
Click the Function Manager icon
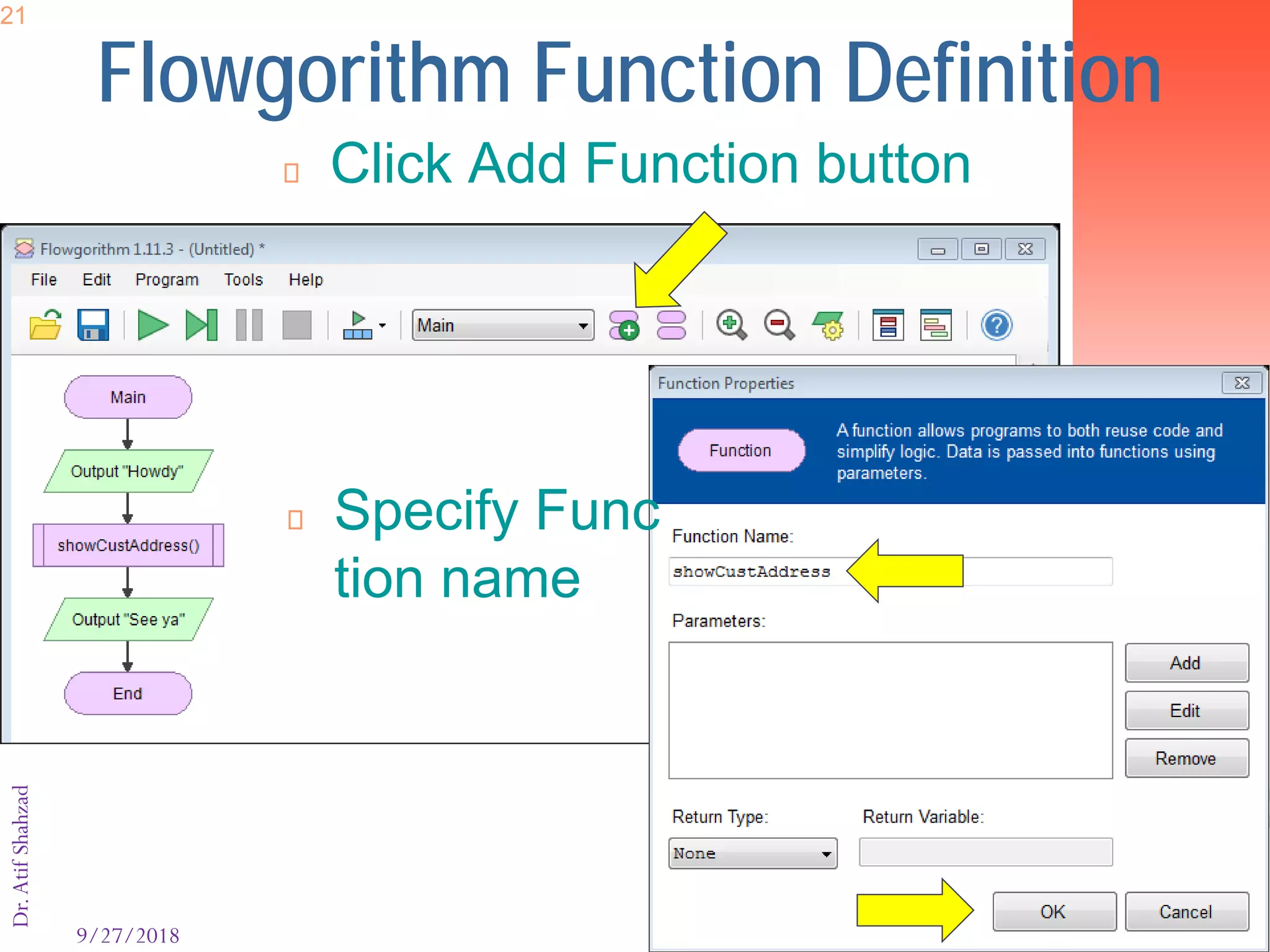pos(672,325)
